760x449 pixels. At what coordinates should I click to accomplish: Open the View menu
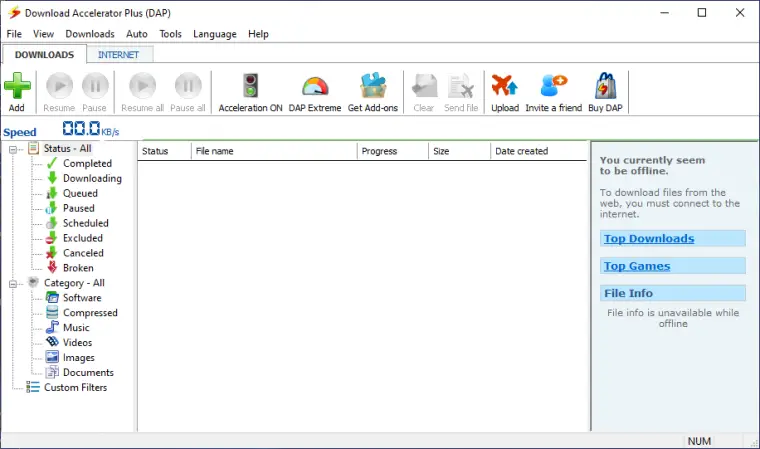43,34
